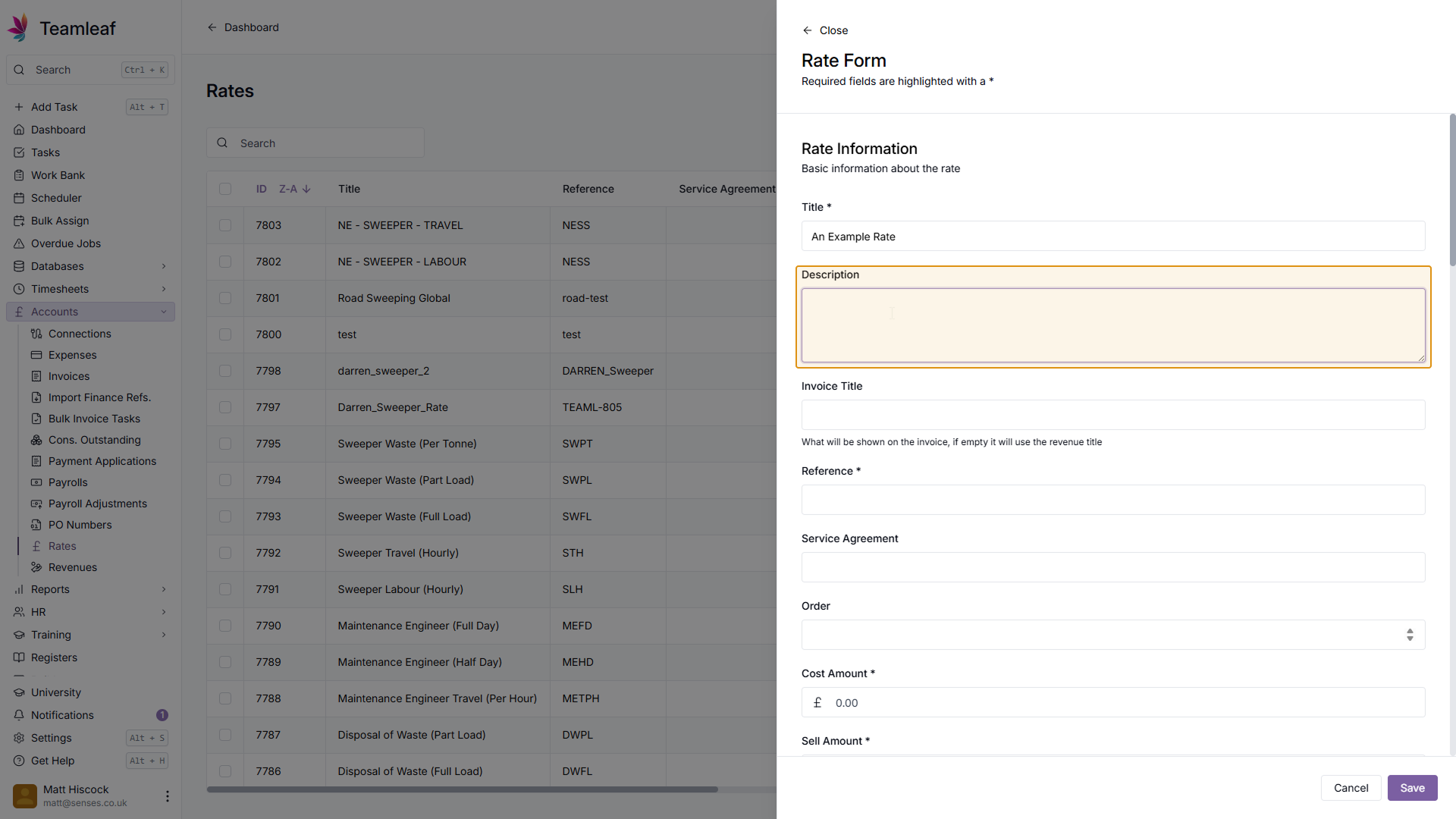Tick the checkbox for rate 7803
The width and height of the screenshot is (1456, 819).
click(x=225, y=225)
